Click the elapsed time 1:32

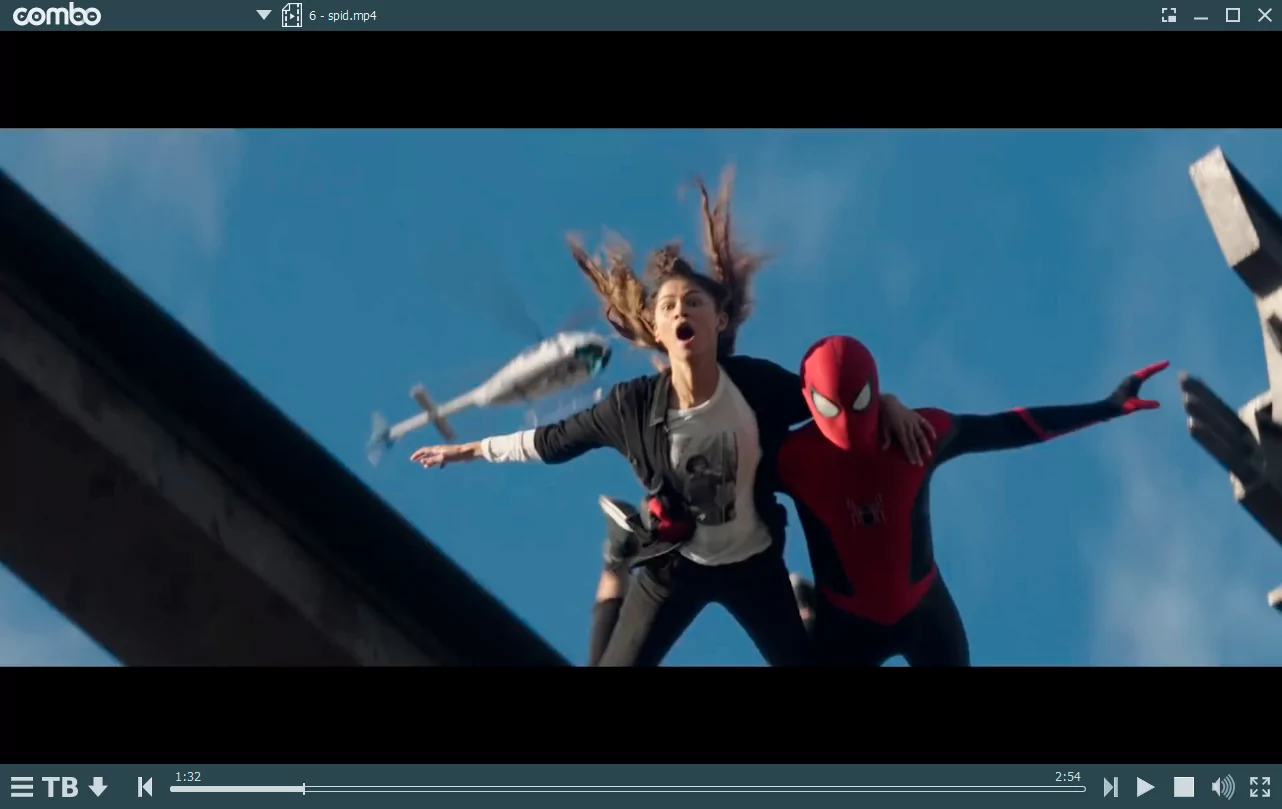pos(188,777)
